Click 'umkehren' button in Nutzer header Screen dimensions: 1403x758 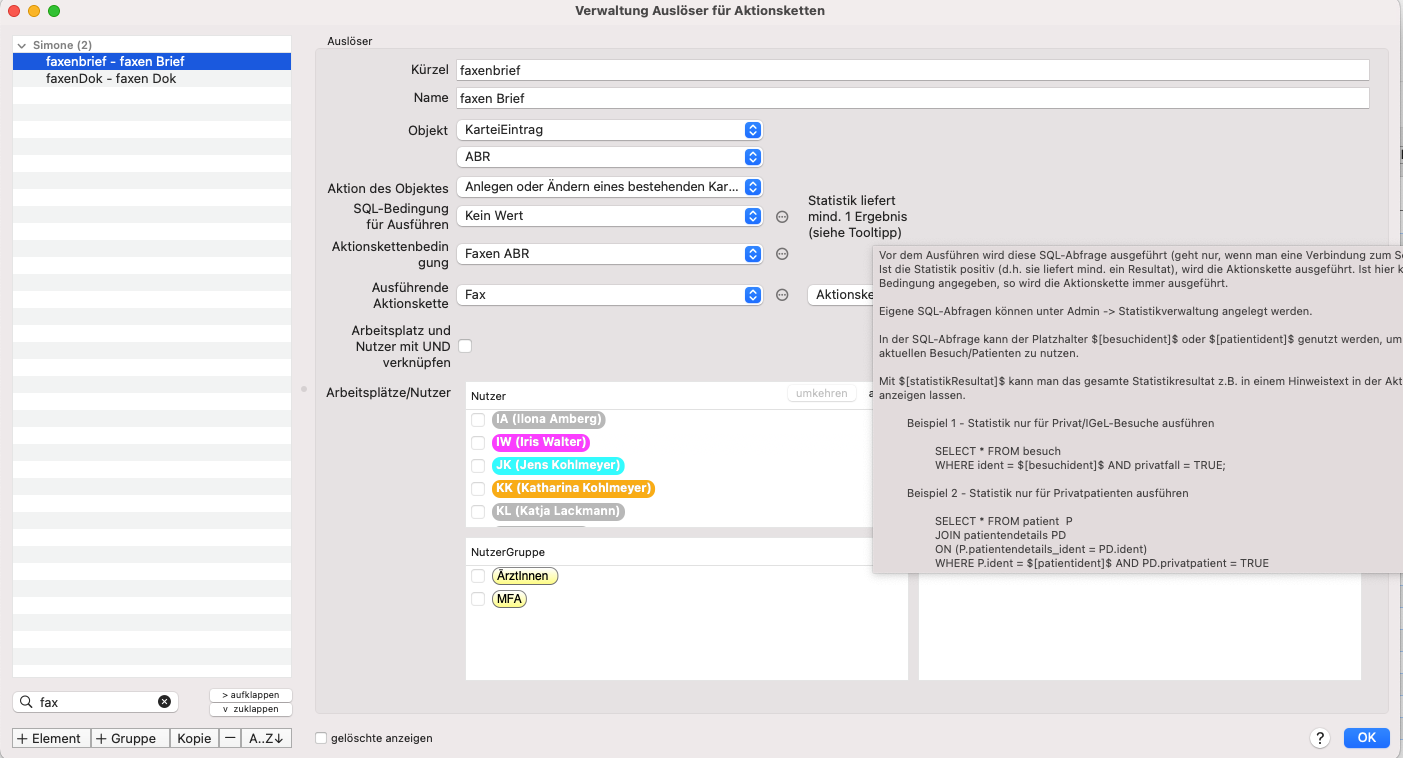(822, 394)
